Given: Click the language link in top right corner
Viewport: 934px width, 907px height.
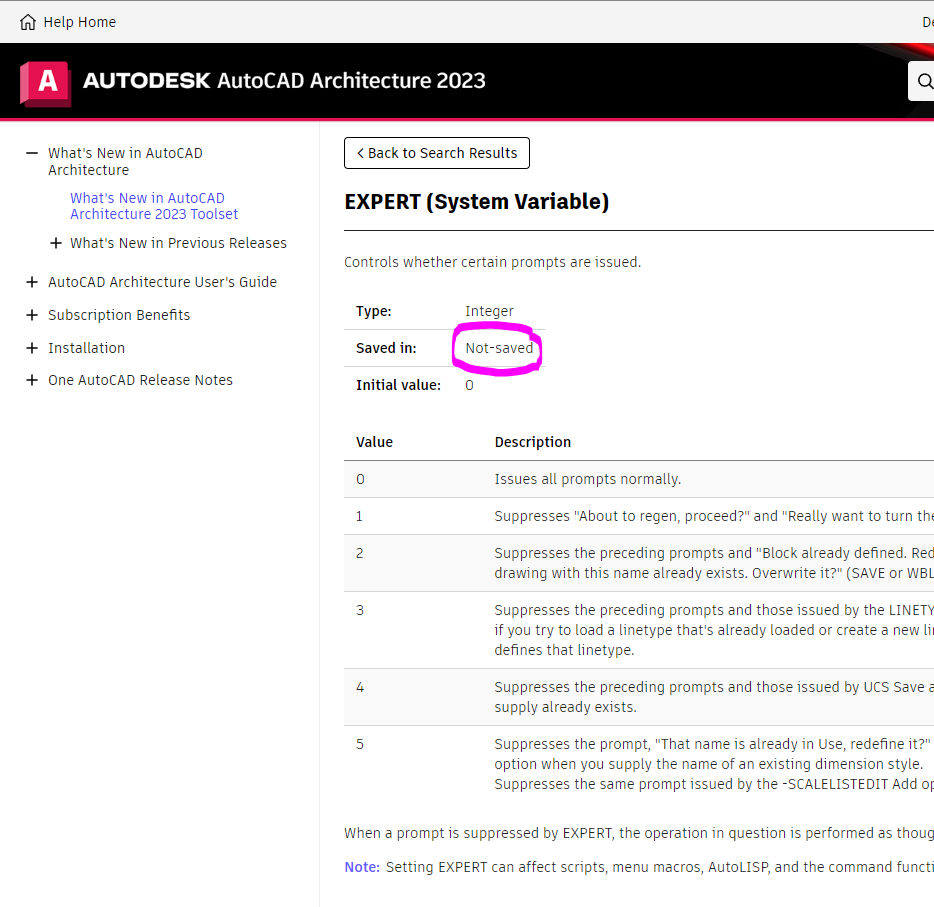Looking at the screenshot, I should 927,21.
